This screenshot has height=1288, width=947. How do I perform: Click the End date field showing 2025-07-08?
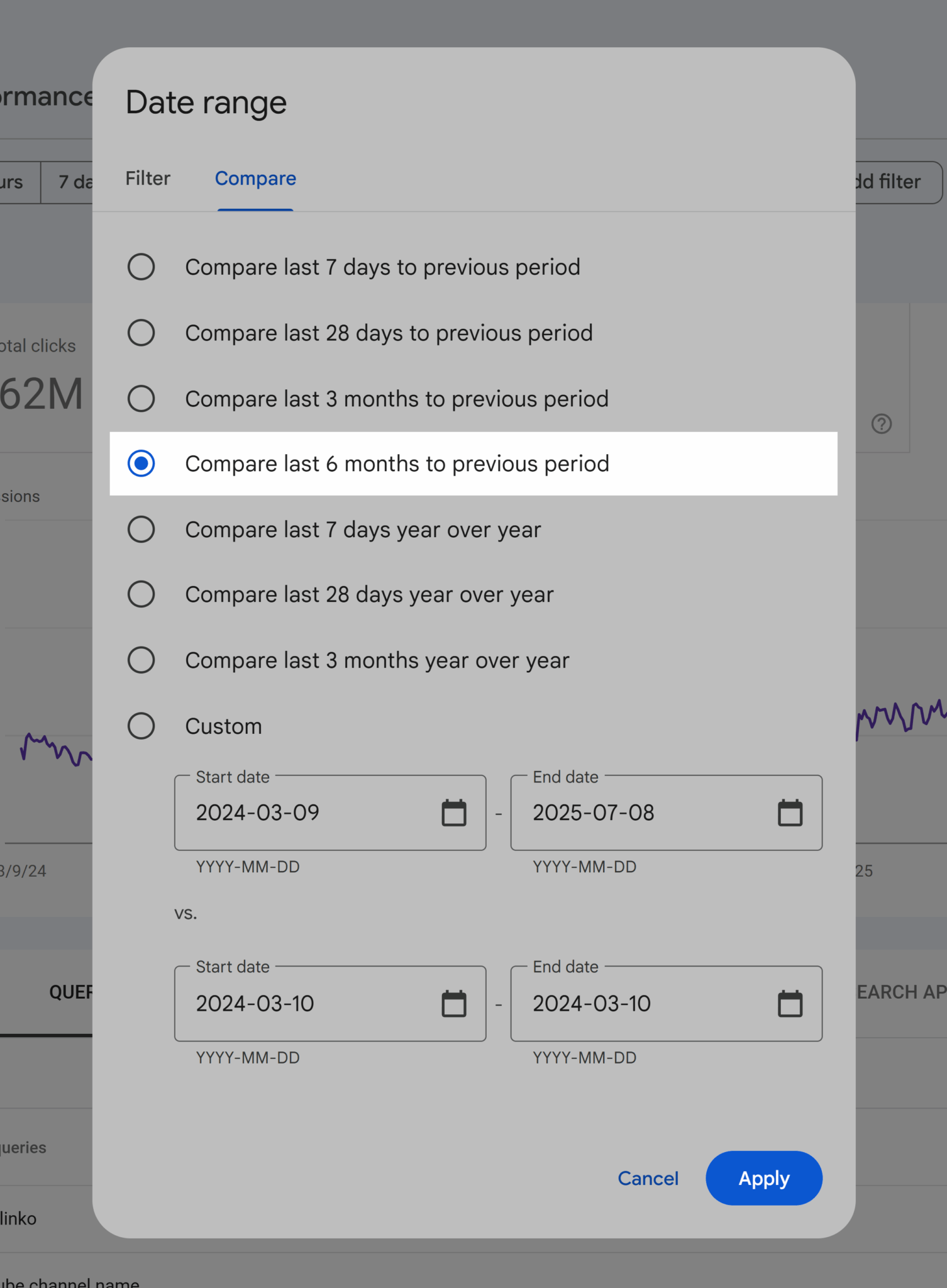coord(667,813)
